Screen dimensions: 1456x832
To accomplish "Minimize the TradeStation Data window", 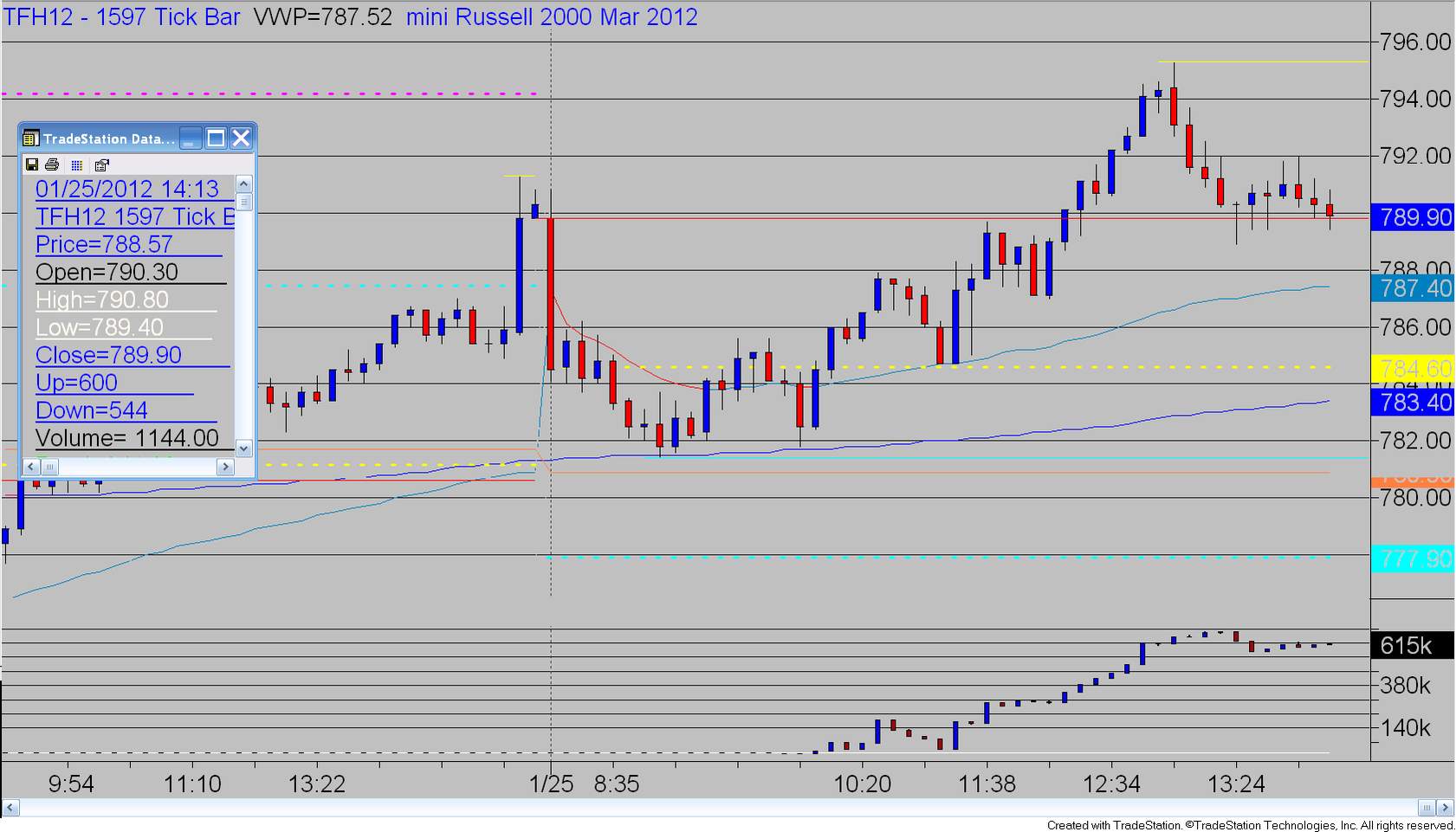I will click(x=191, y=138).
